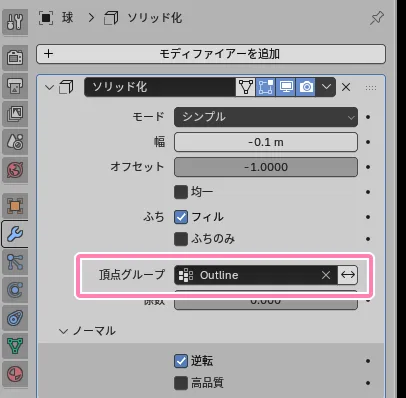
Task: Click the 幅 field showing -0.1 m
Action: tap(266, 142)
